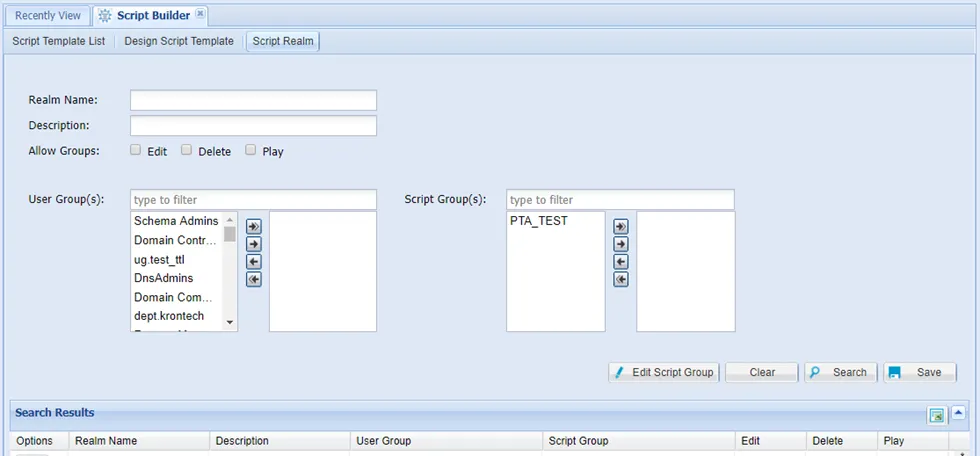This screenshot has width=980, height=456.
Task: Click the Edit column header
Action: tap(770, 441)
